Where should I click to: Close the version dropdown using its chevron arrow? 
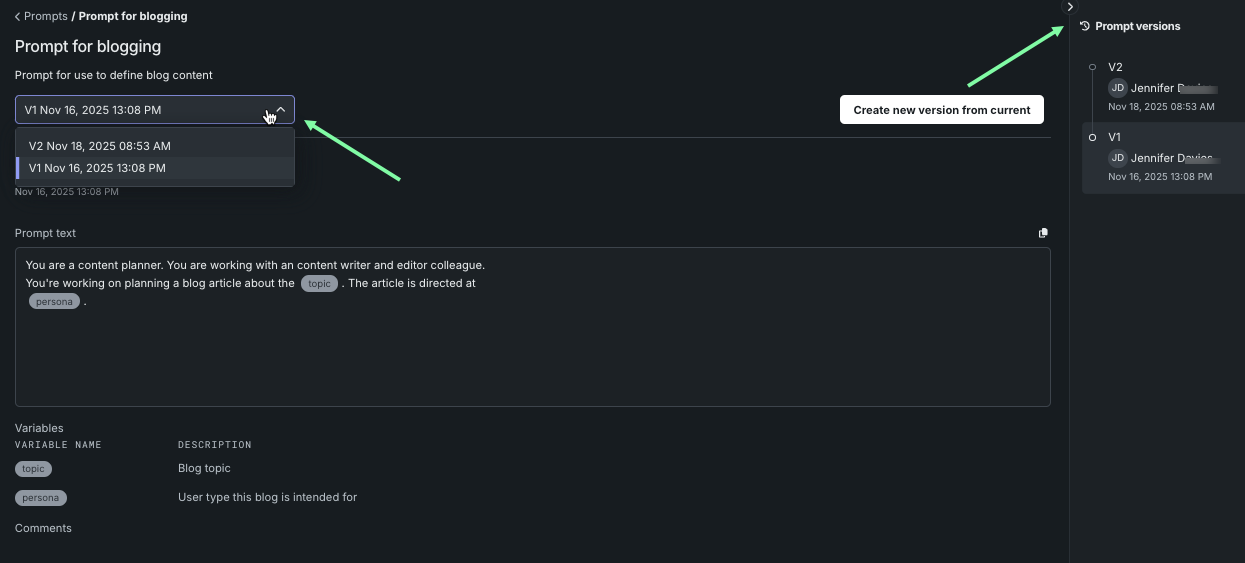(281, 110)
